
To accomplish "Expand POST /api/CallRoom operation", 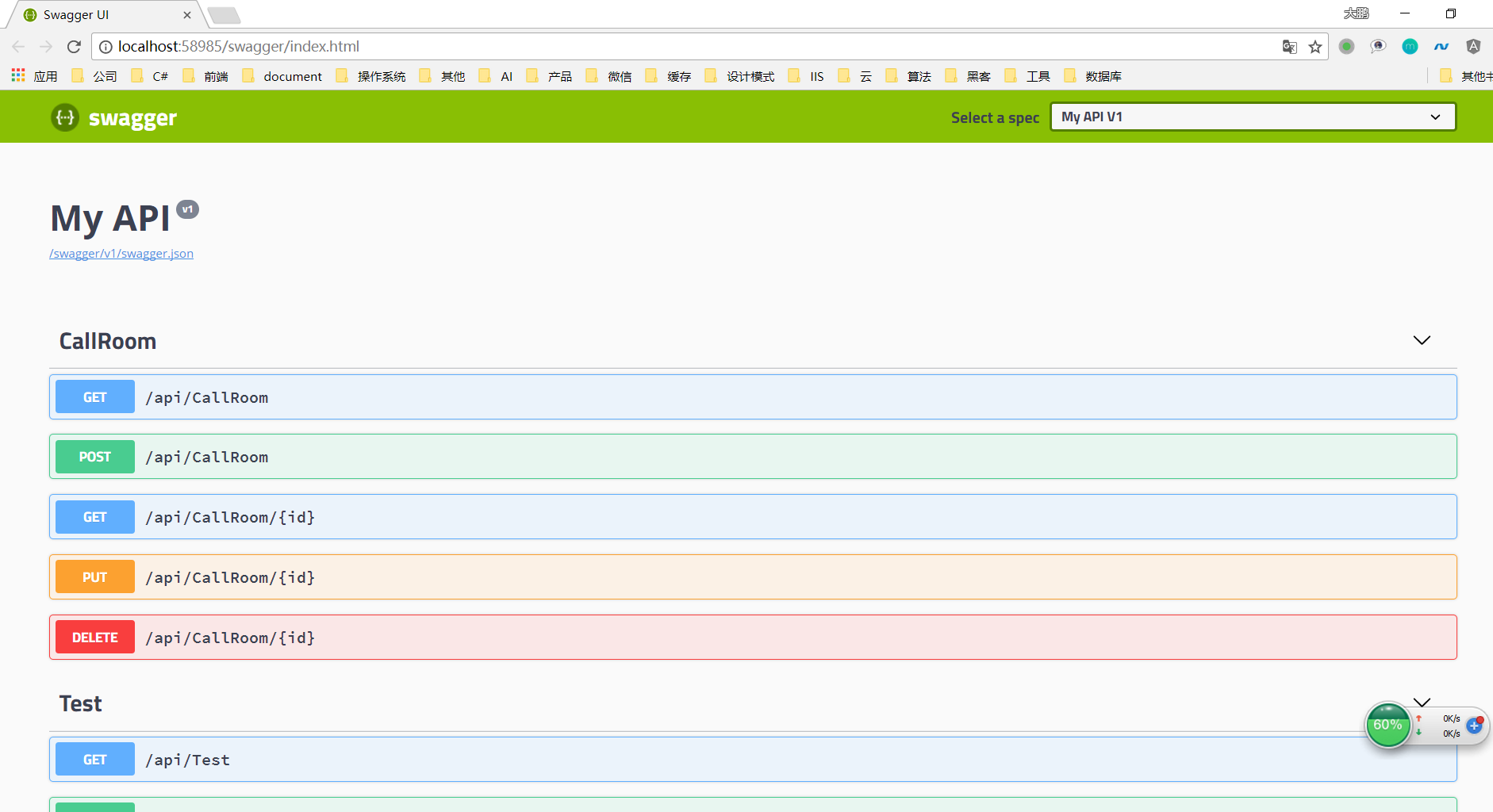I will point(753,457).
